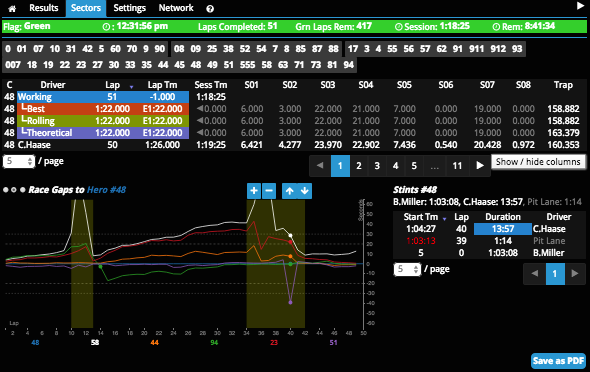Adjust rows per page in Stints table
Viewport: 590px width, 372px height.
(407, 269)
